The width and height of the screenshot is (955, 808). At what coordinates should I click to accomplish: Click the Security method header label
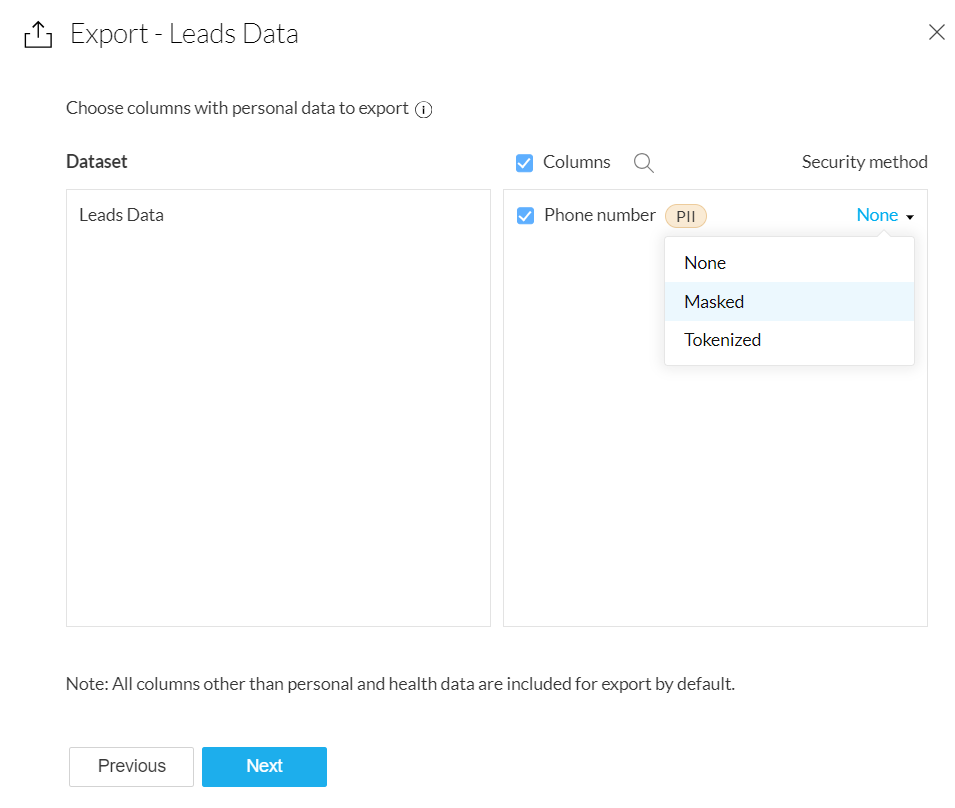[864, 162]
